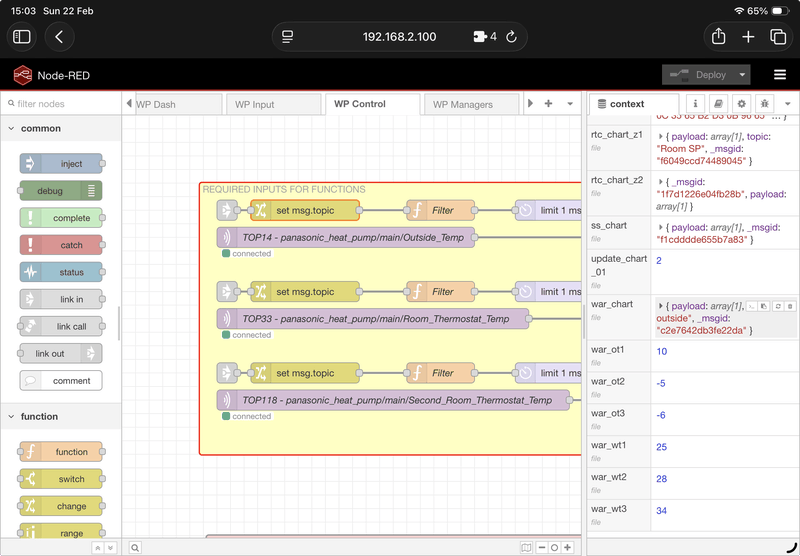
Task: Add a new flow tab
Action: (x=548, y=104)
